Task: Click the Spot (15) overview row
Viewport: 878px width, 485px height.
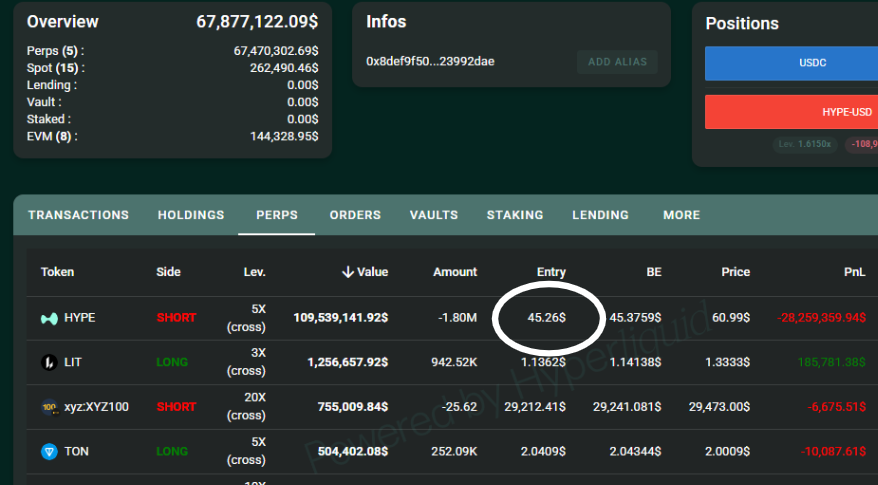Action: (172, 68)
